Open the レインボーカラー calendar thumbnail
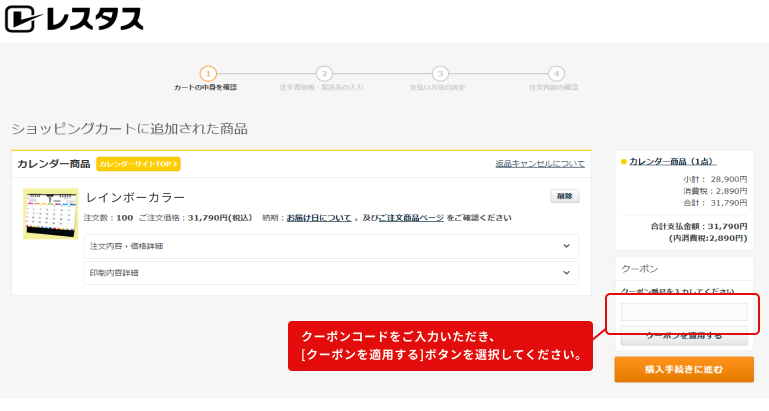 click(x=51, y=214)
